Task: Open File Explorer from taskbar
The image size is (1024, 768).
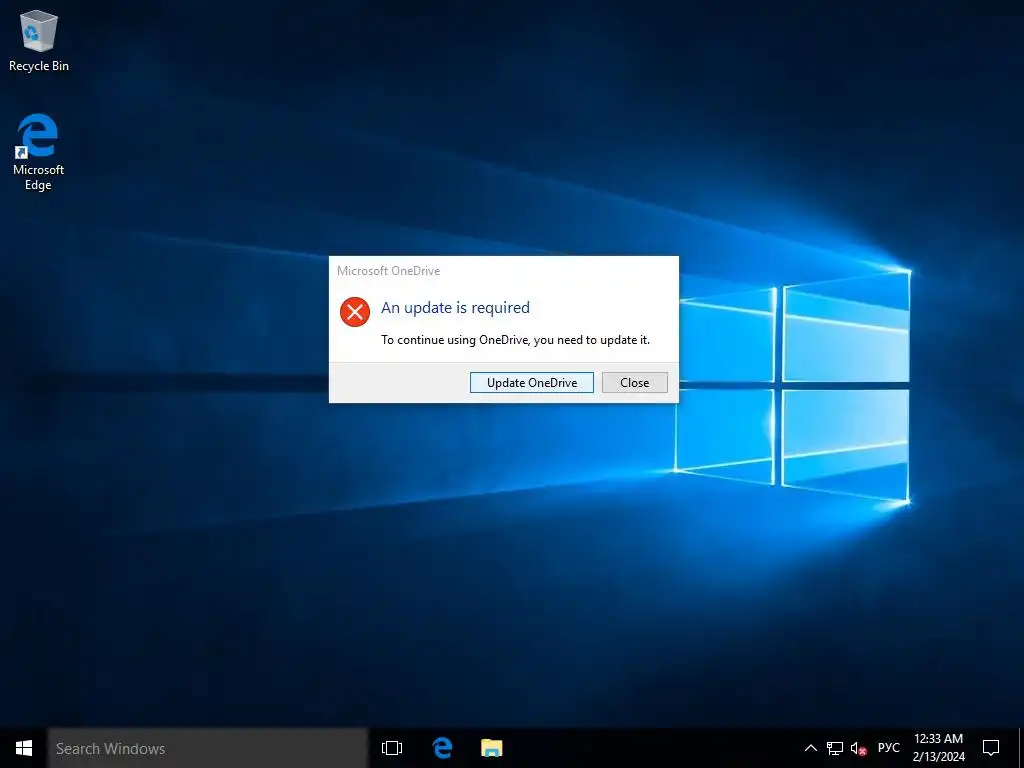Action: coord(492,748)
